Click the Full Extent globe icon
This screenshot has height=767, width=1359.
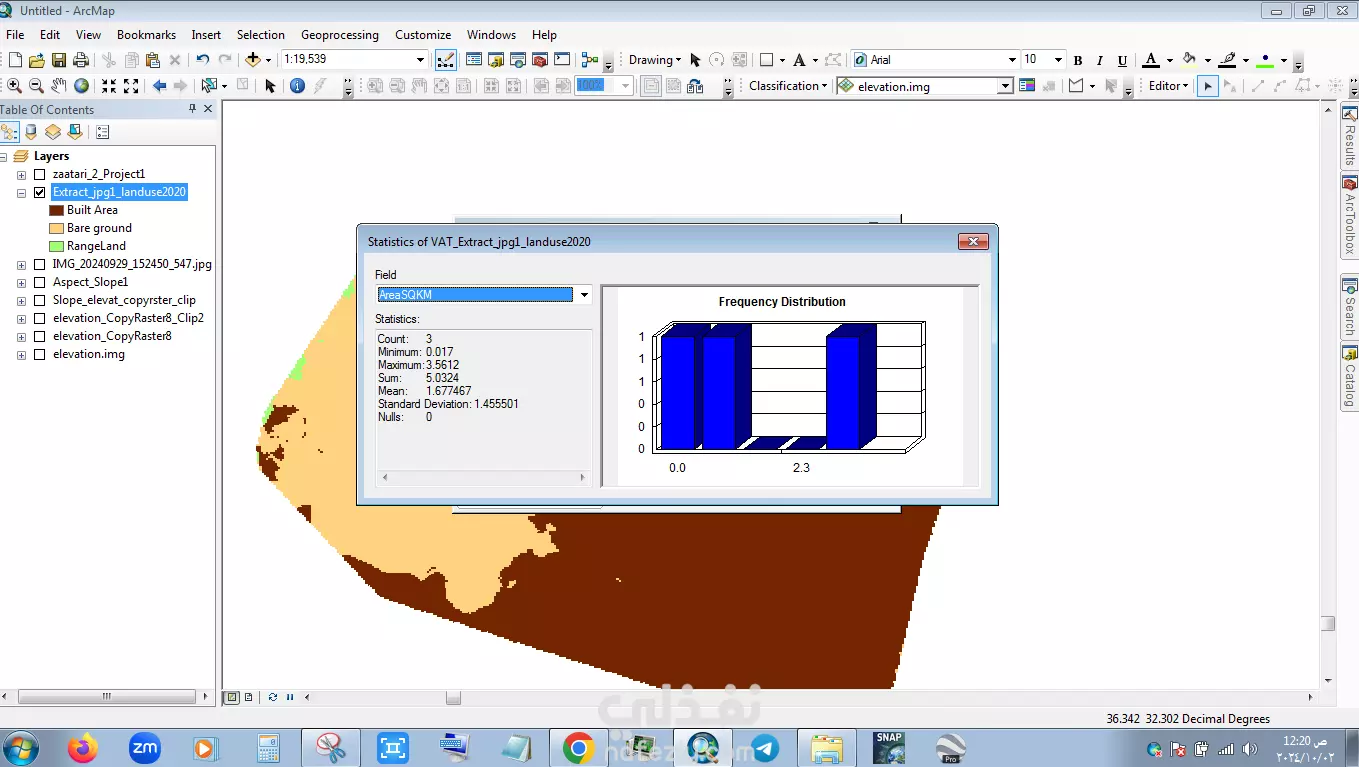(x=81, y=86)
